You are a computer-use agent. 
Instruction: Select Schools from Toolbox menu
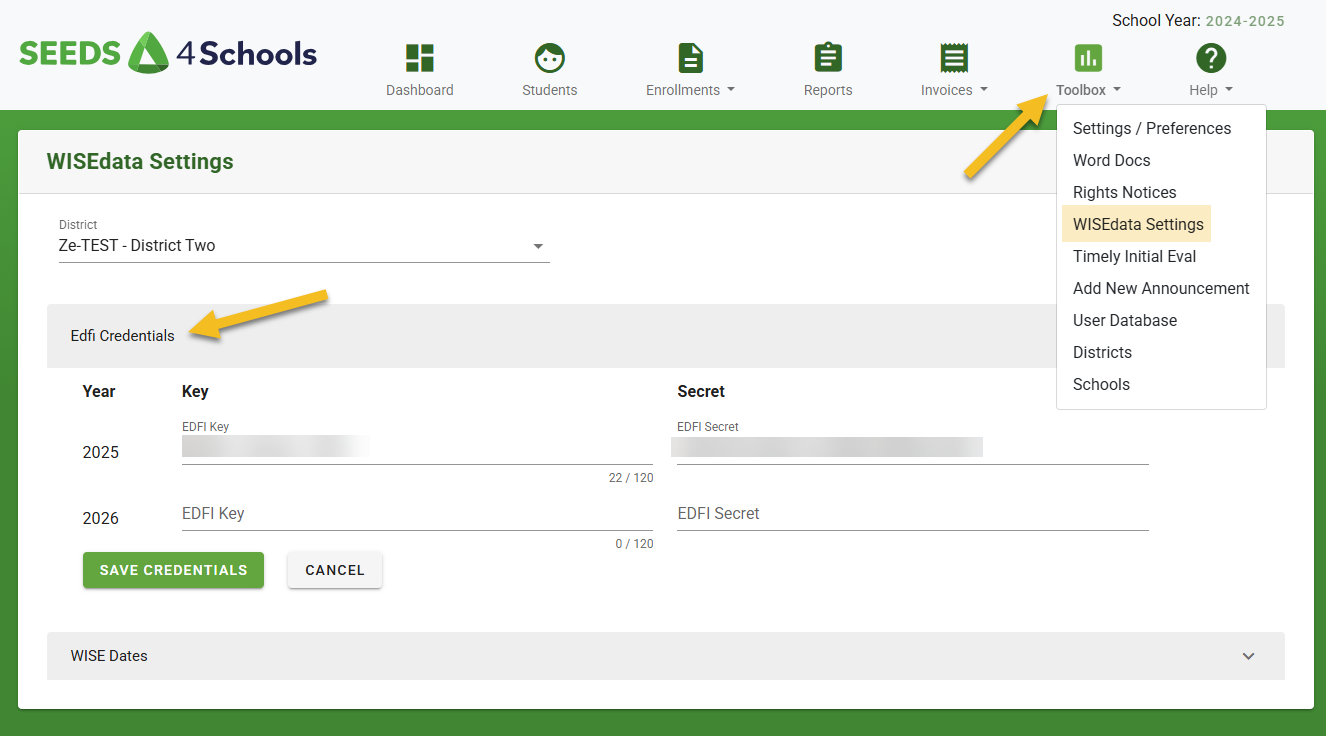pos(1101,384)
